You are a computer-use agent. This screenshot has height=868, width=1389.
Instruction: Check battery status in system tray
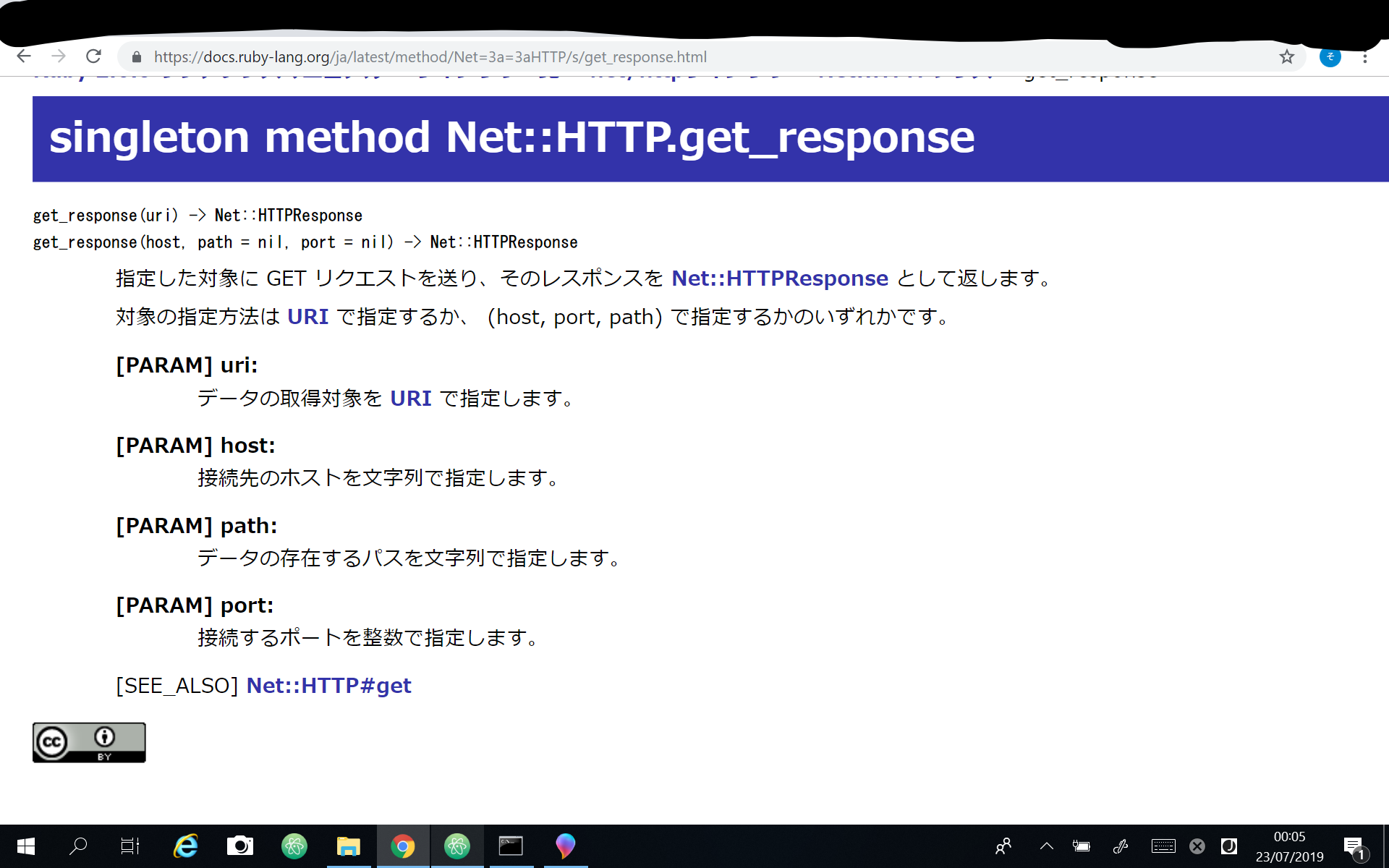1082,846
